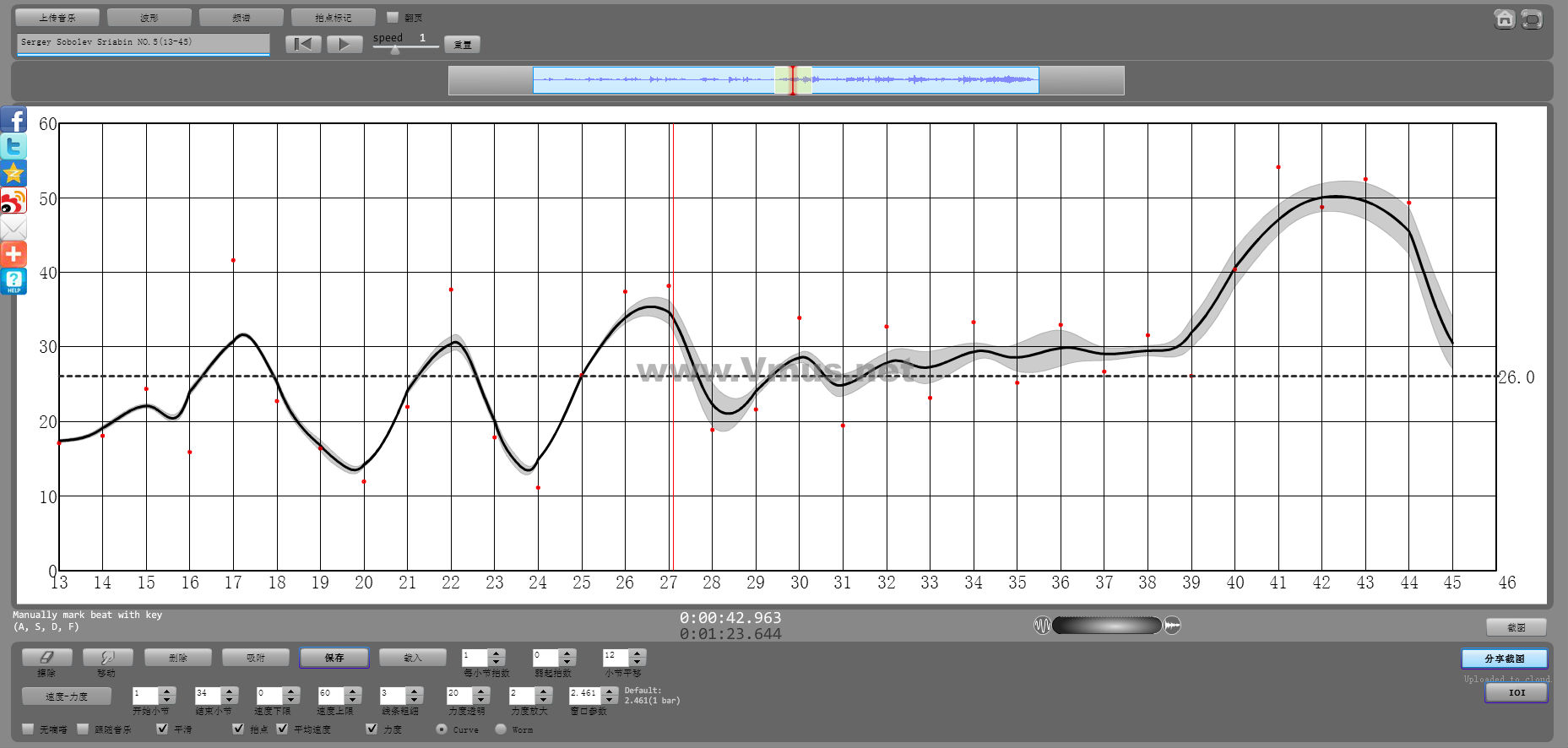Image resolution: width=1568 pixels, height=748 pixels.
Task: Toggle the 平均速度 average tempo checkbox
Action: [x=282, y=729]
